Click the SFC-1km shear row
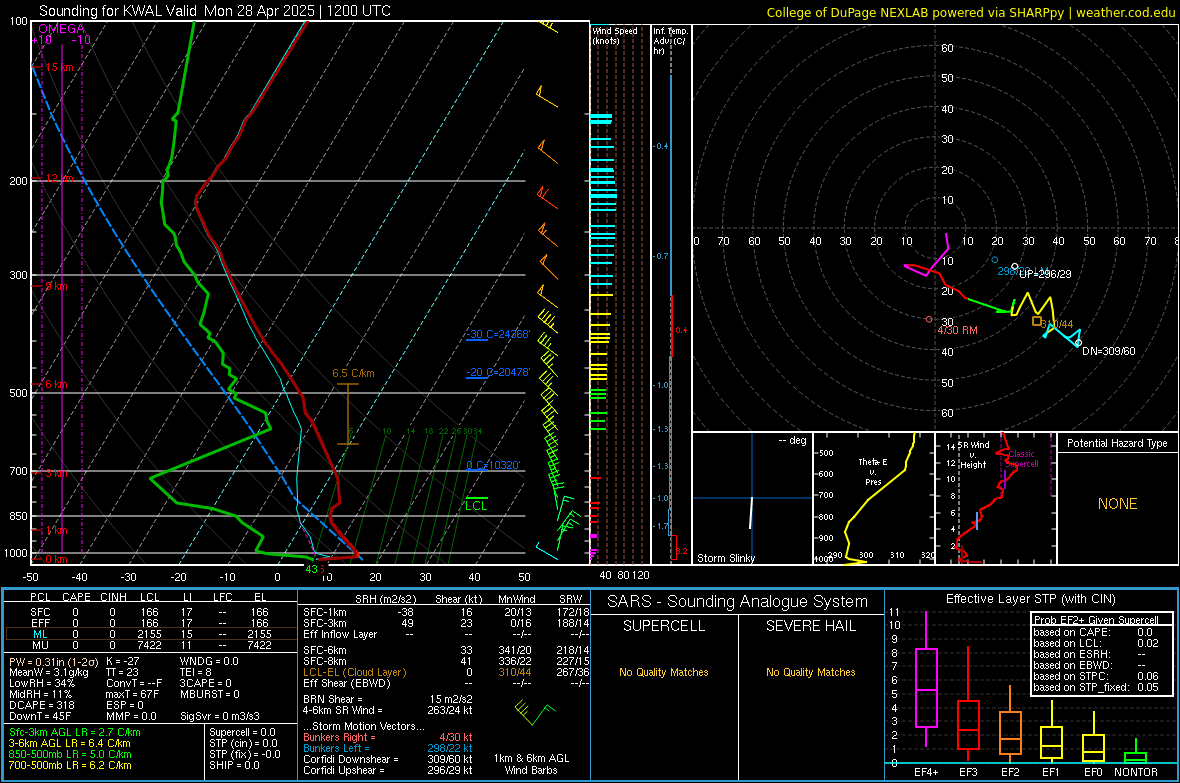This screenshot has width=1180, height=783. 446,612
